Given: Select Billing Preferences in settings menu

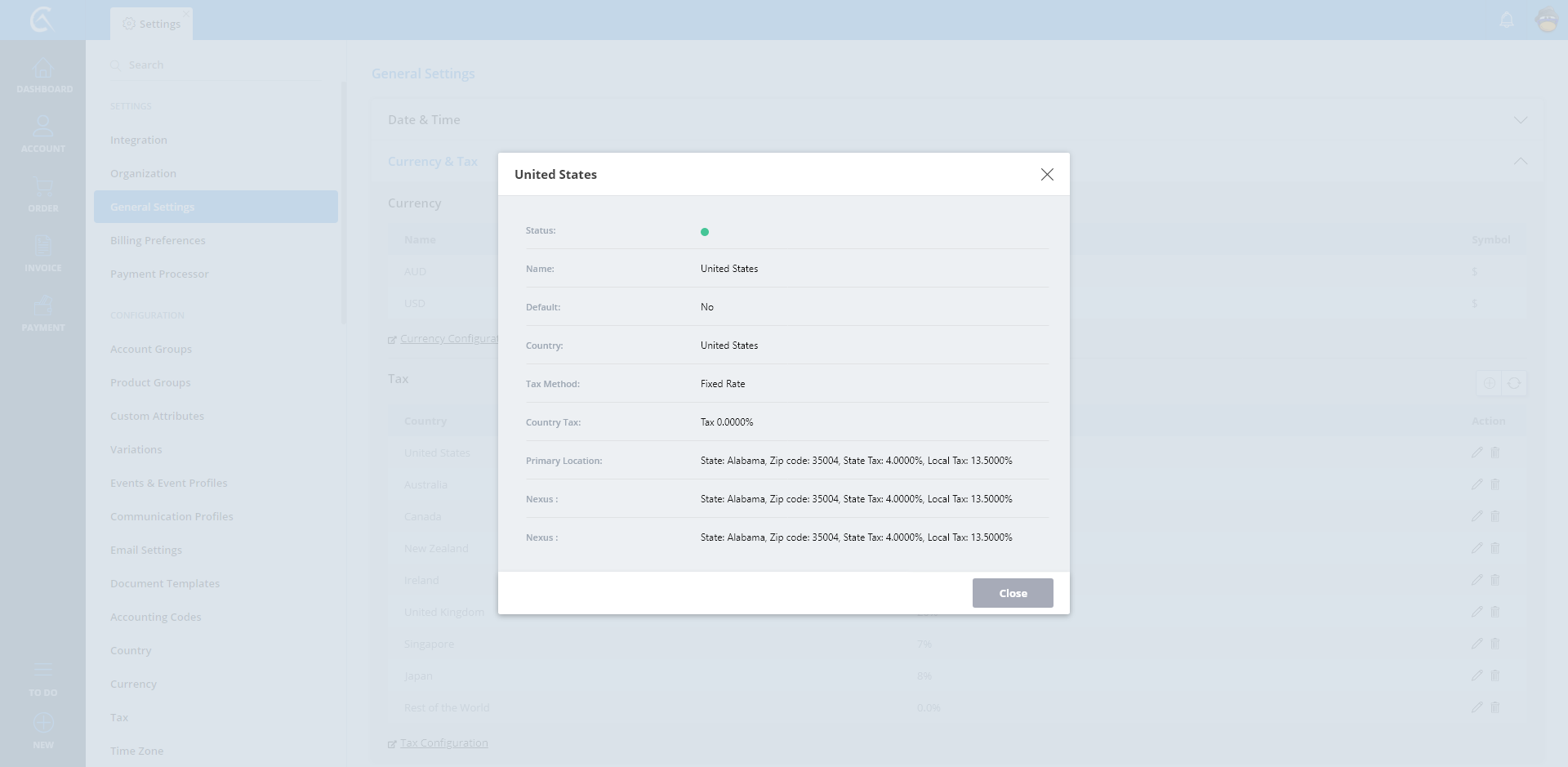Looking at the screenshot, I should coord(158,241).
